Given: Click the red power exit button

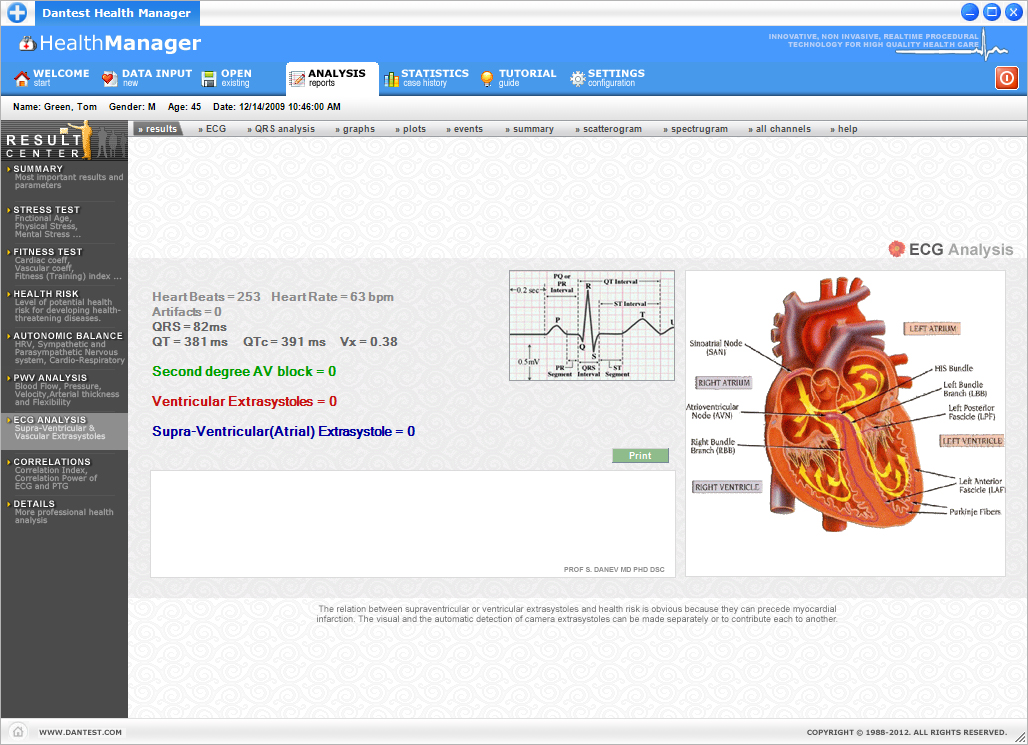Looking at the screenshot, I should click(x=1006, y=78).
